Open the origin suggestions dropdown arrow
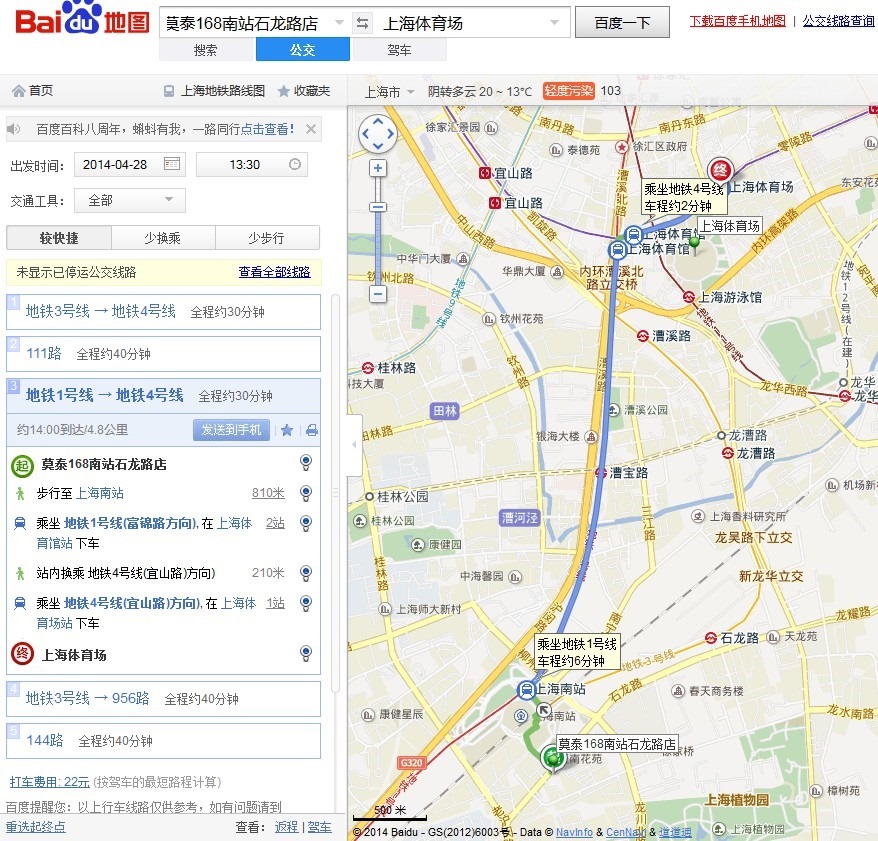Screen dimensions: 878x841 point(339,23)
